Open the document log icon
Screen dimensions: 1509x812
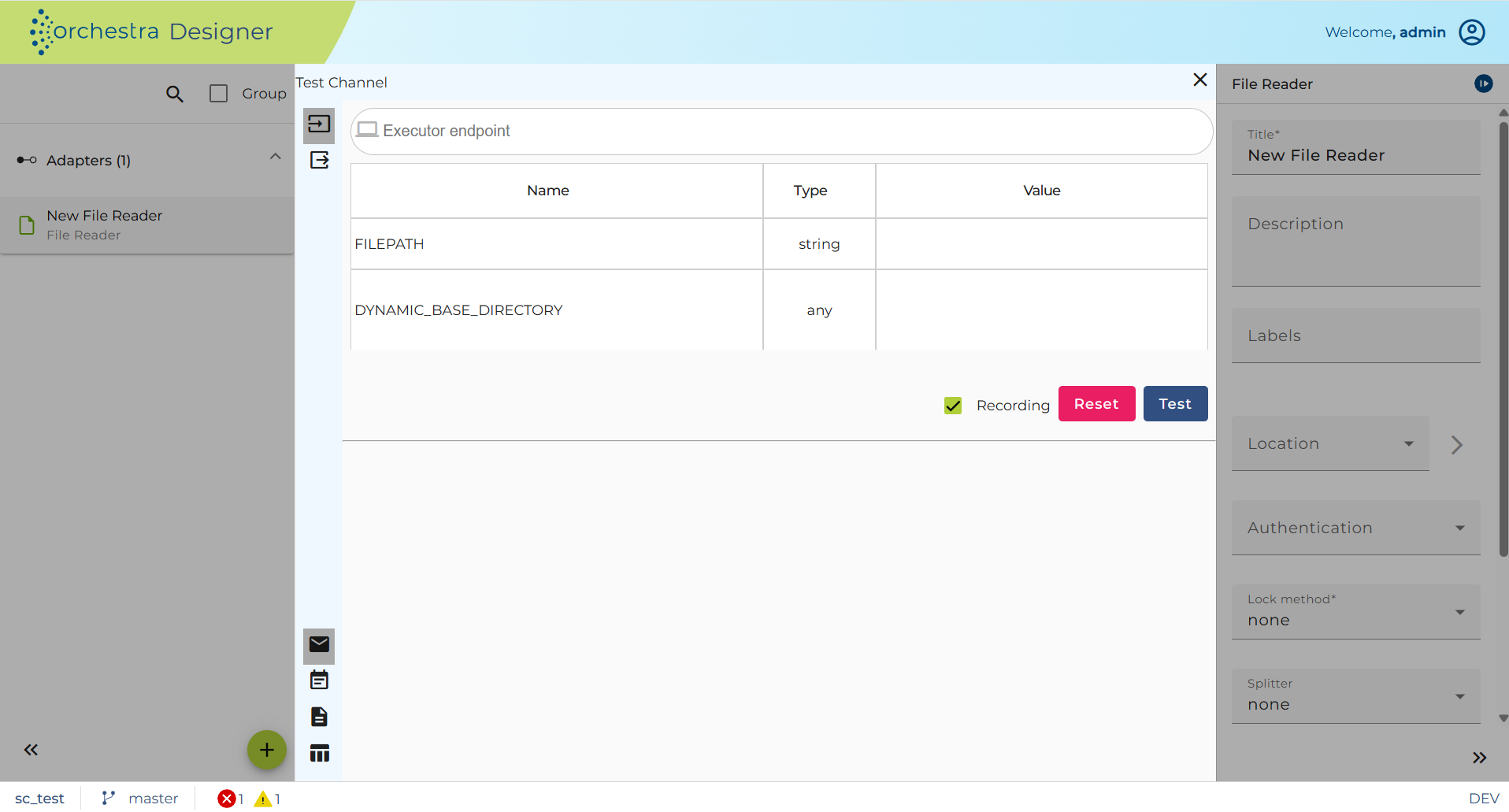coord(319,717)
